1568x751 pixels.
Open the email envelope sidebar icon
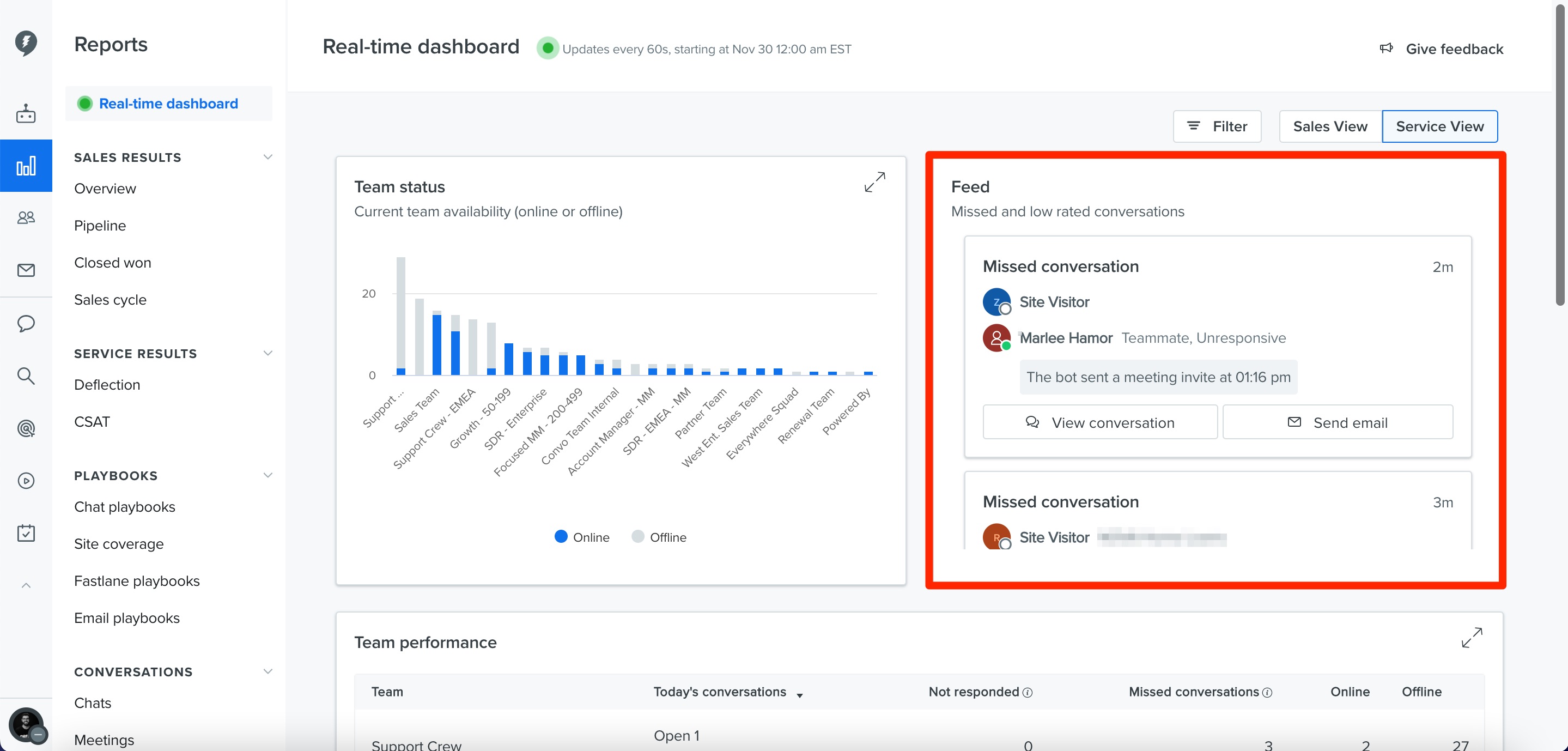coord(26,270)
